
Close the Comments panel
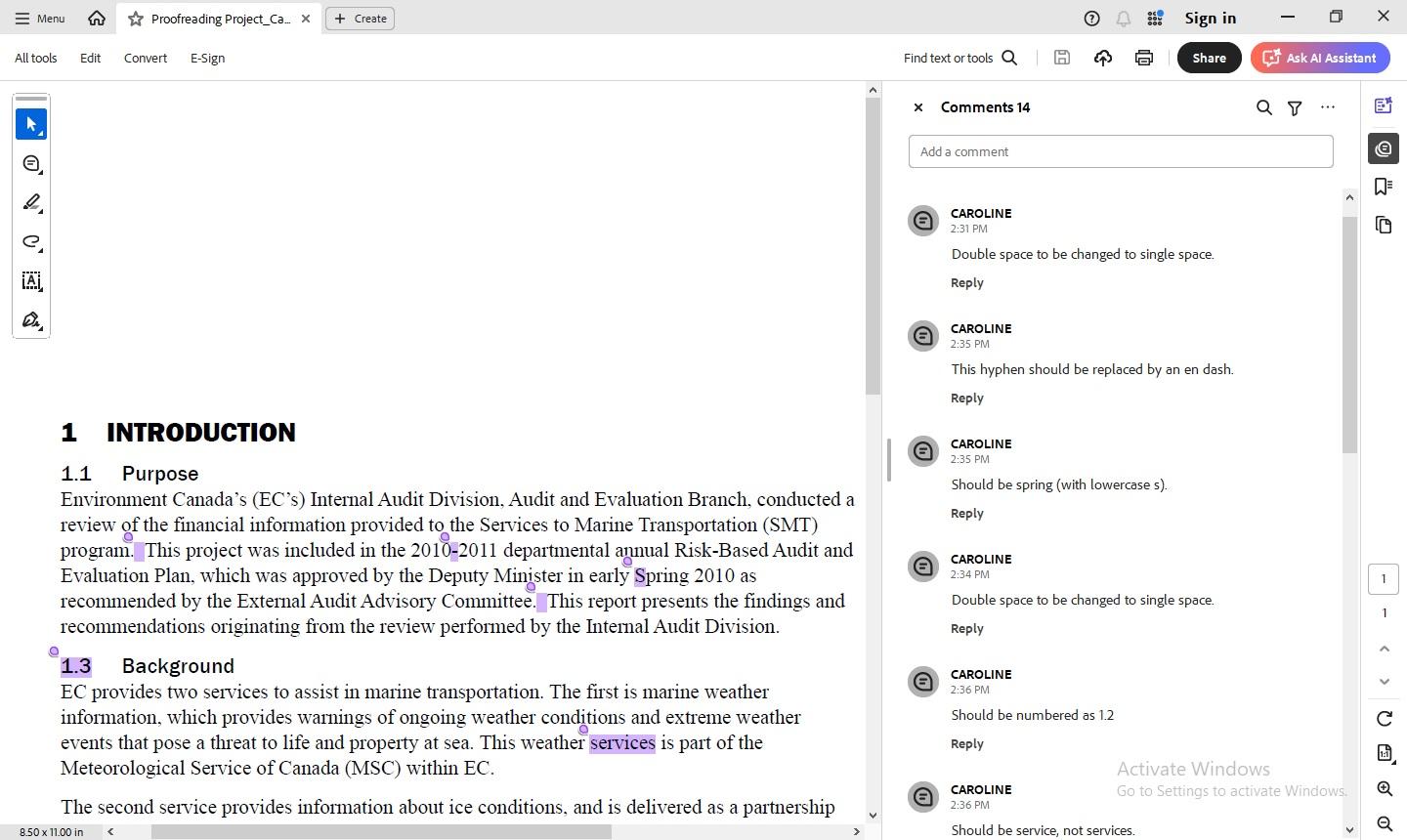[x=918, y=107]
